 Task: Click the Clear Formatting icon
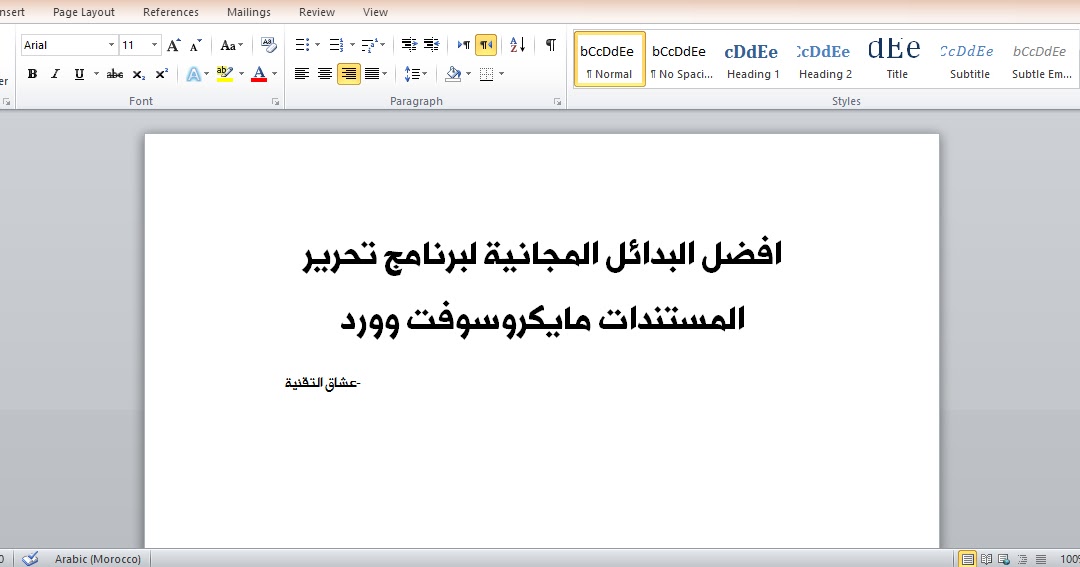click(269, 45)
